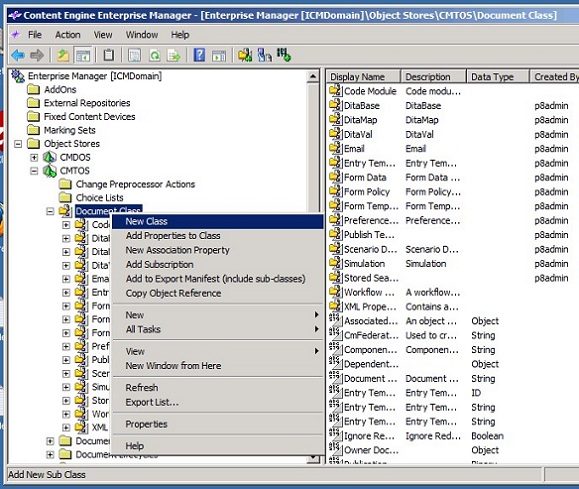The height and width of the screenshot is (489, 579).
Task: Open the New submenu in context menu
Action: [x=217, y=315]
